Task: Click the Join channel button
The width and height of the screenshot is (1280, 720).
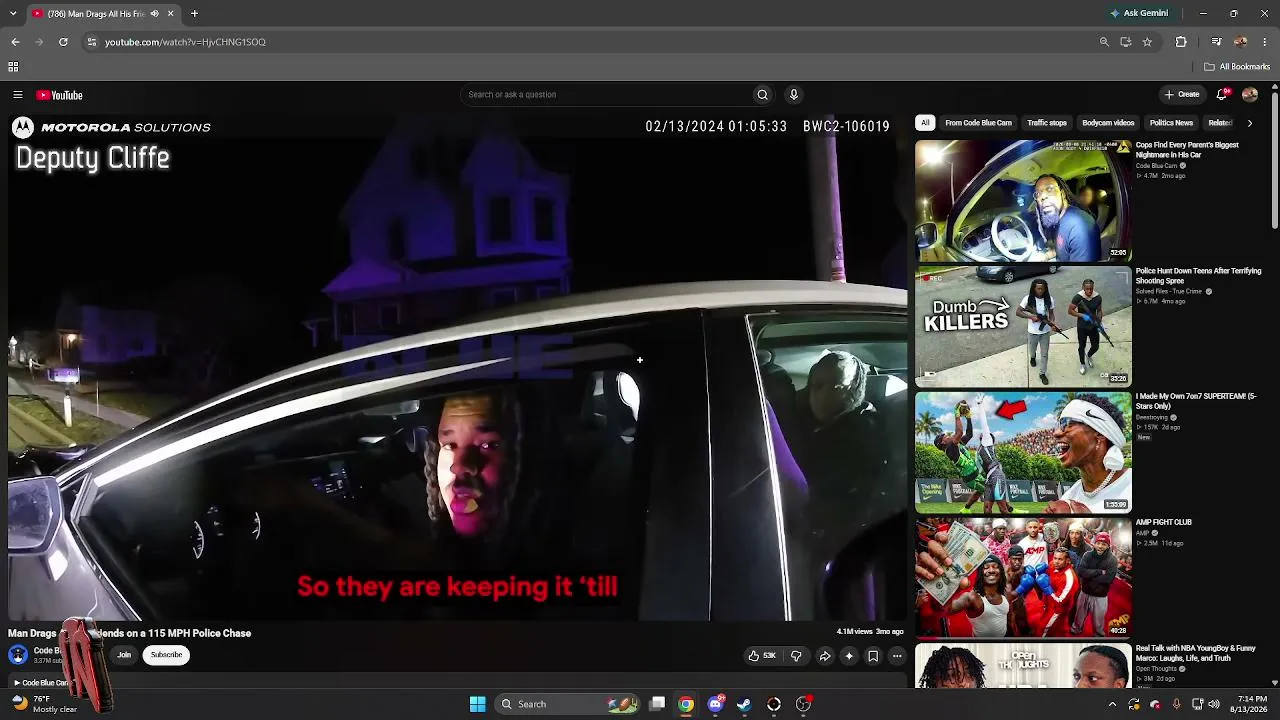Action: pyautogui.click(x=124, y=655)
